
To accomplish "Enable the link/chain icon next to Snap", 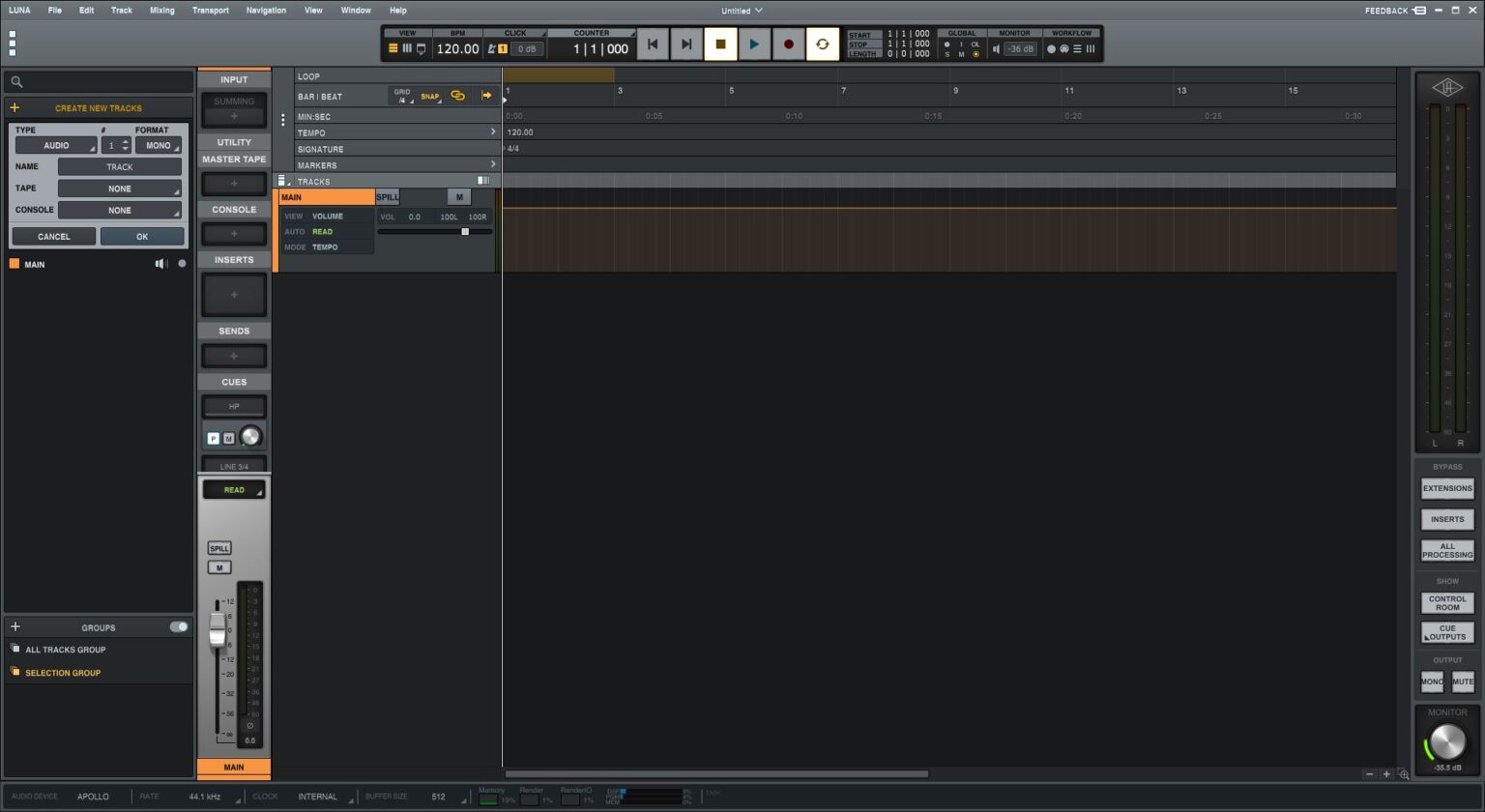I will [458, 95].
